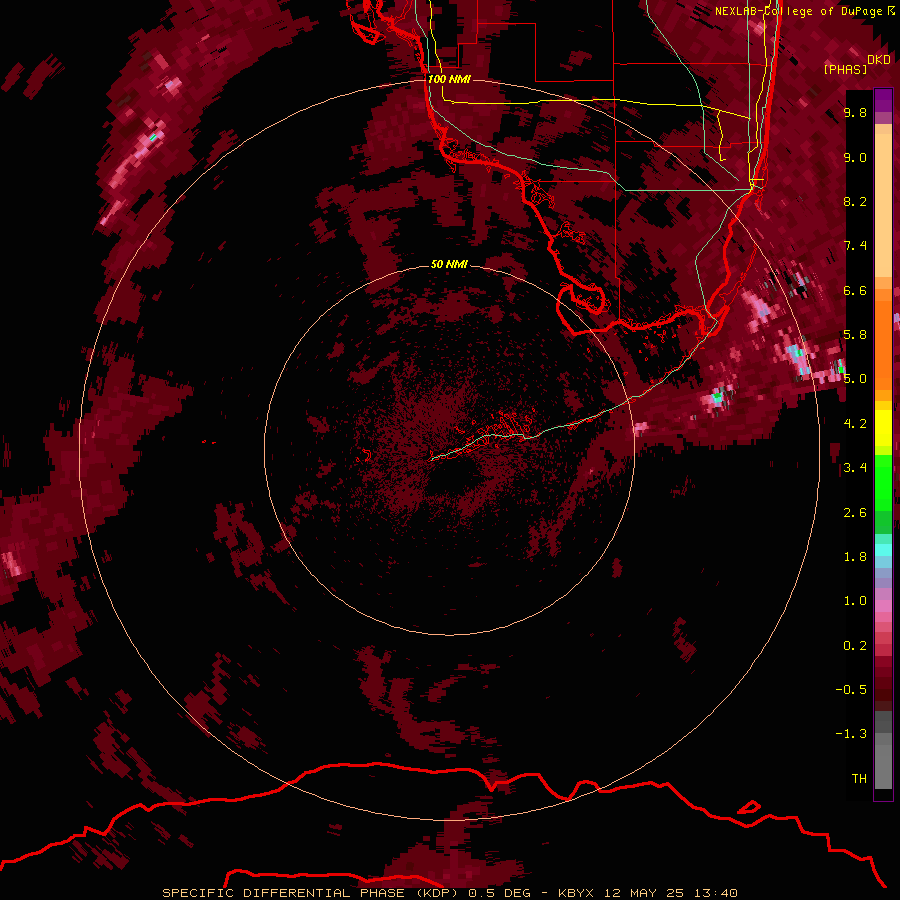
Task: Click the yellow segment of the color bar
Action: 883,428
